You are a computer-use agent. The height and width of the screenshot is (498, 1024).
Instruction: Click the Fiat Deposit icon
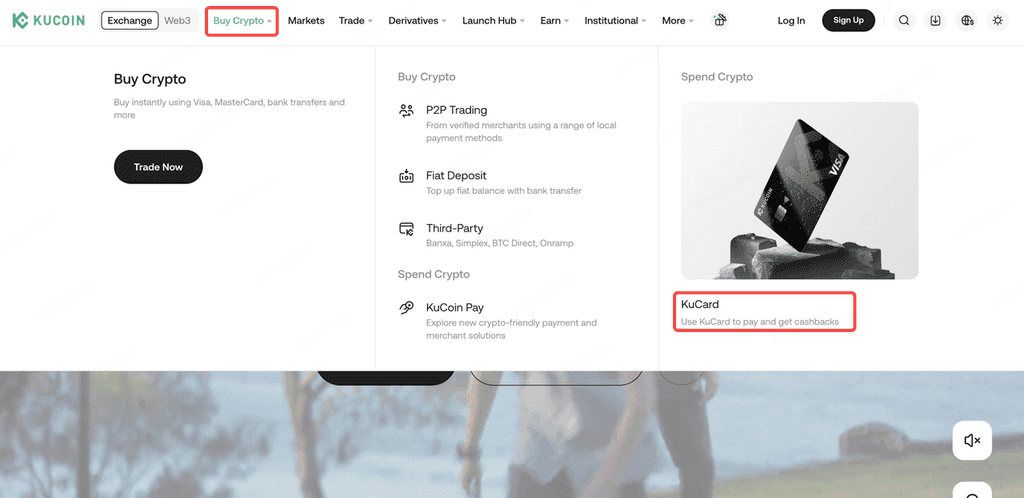[406, 176]
